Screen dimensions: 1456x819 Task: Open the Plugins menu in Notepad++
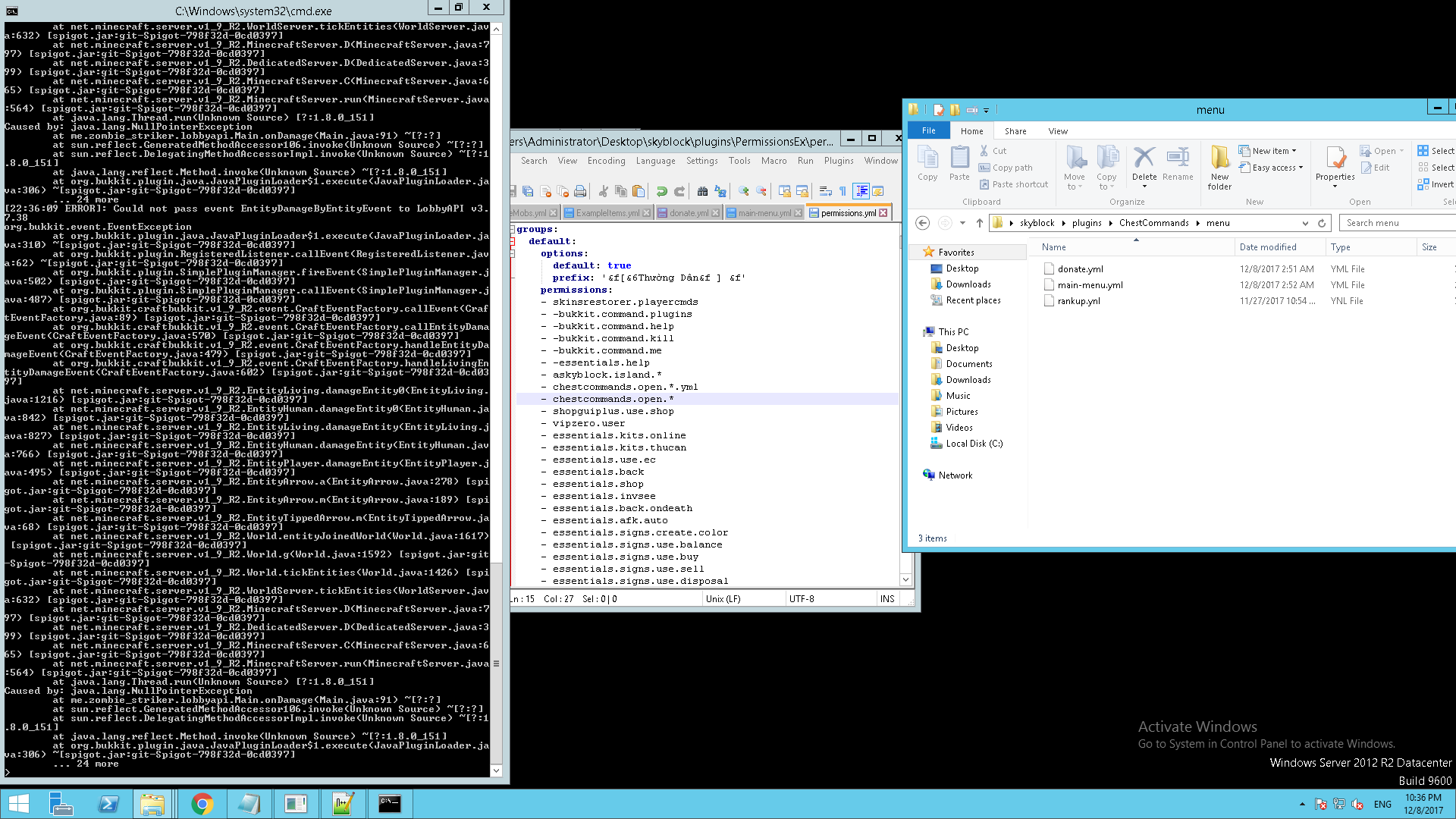point(838,161)
